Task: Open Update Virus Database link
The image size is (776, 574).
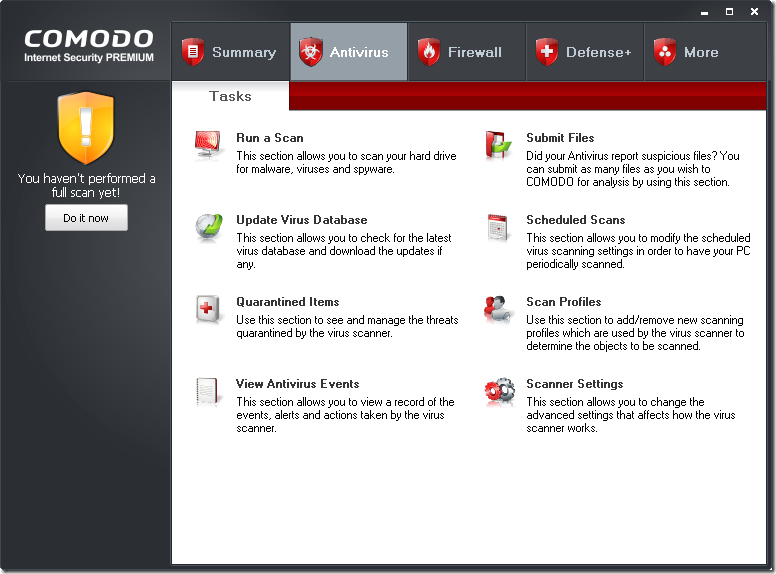Action: tap(301, 220)
